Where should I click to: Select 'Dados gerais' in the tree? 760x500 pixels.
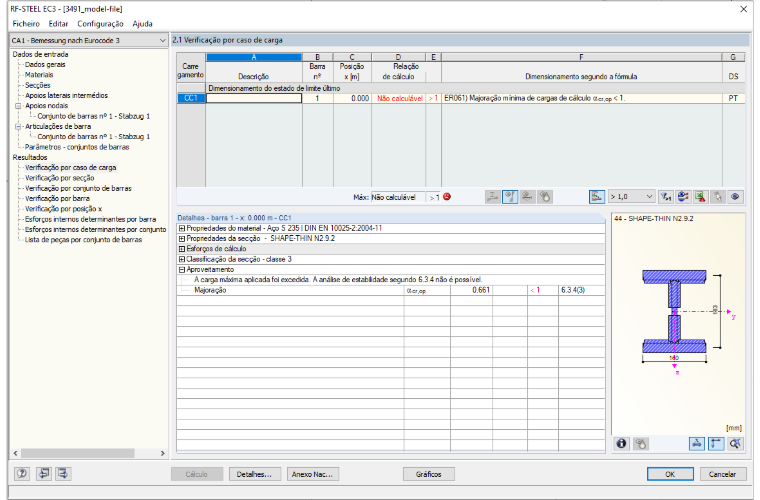click(x=45, y=64)
